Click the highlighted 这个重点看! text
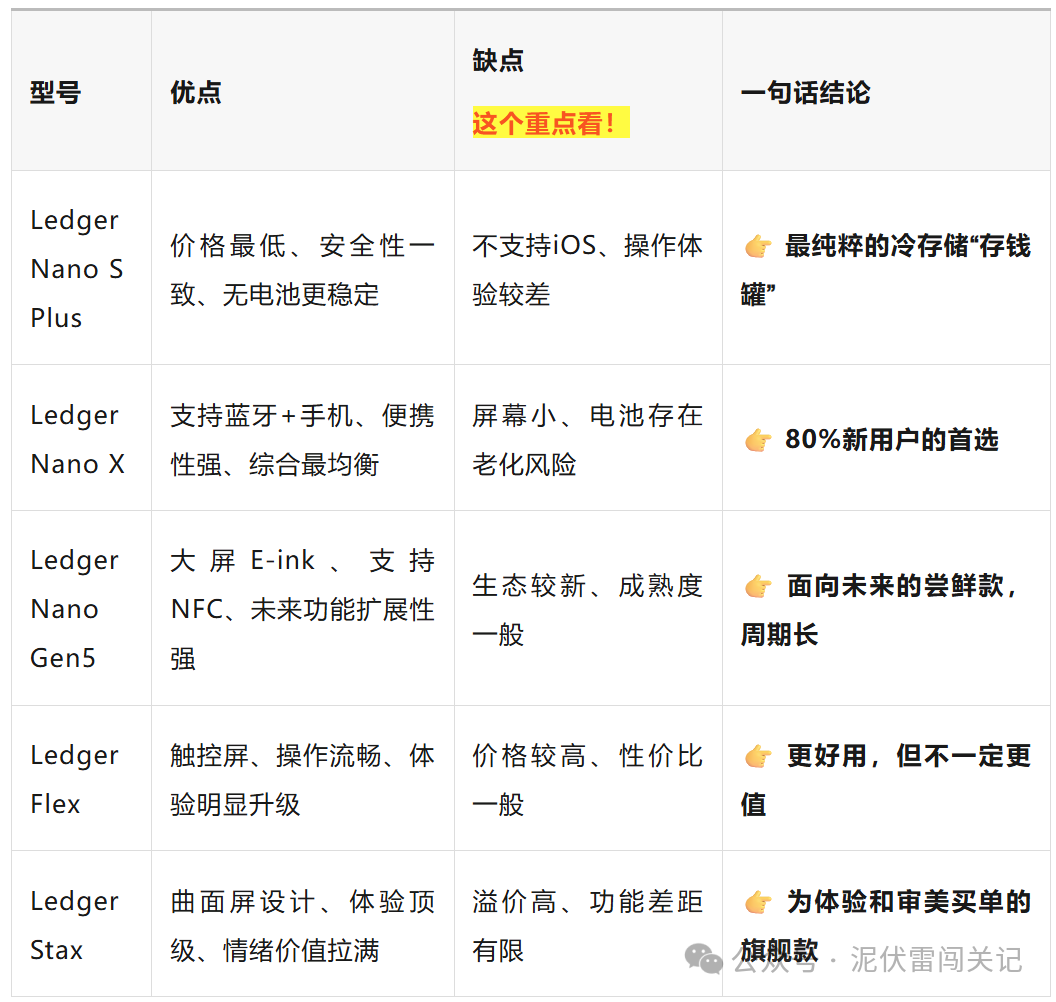This screenshot has height=1002, width=1056. click(x=550, y=123)
